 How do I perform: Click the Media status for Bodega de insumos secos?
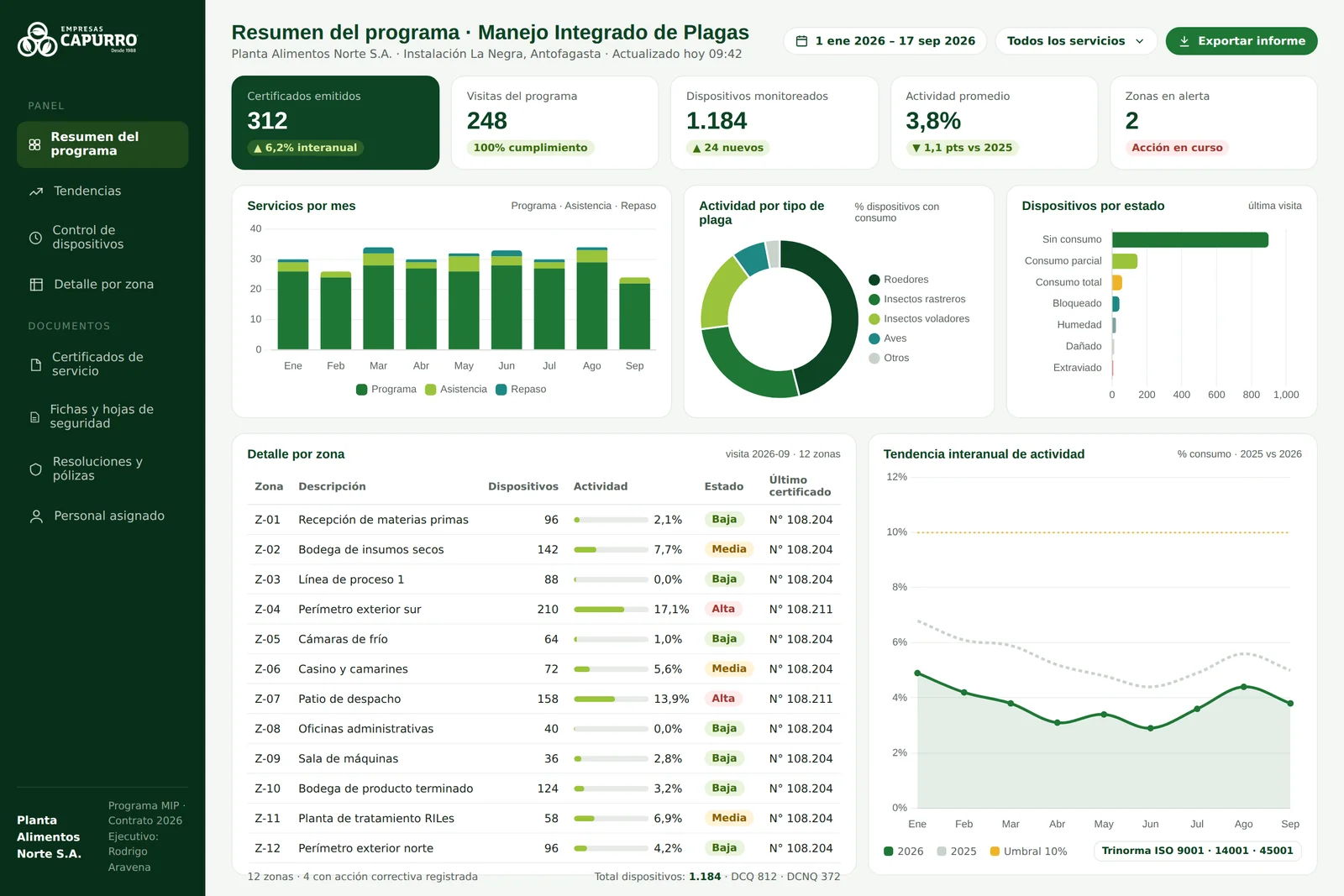(729, 550)
